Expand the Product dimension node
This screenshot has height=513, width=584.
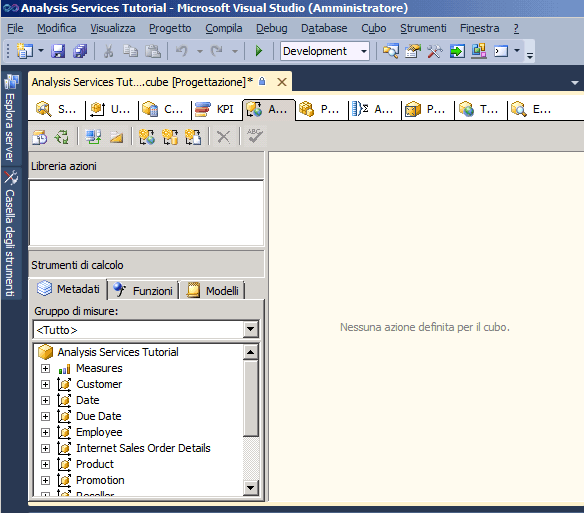[x=45, y=465]
